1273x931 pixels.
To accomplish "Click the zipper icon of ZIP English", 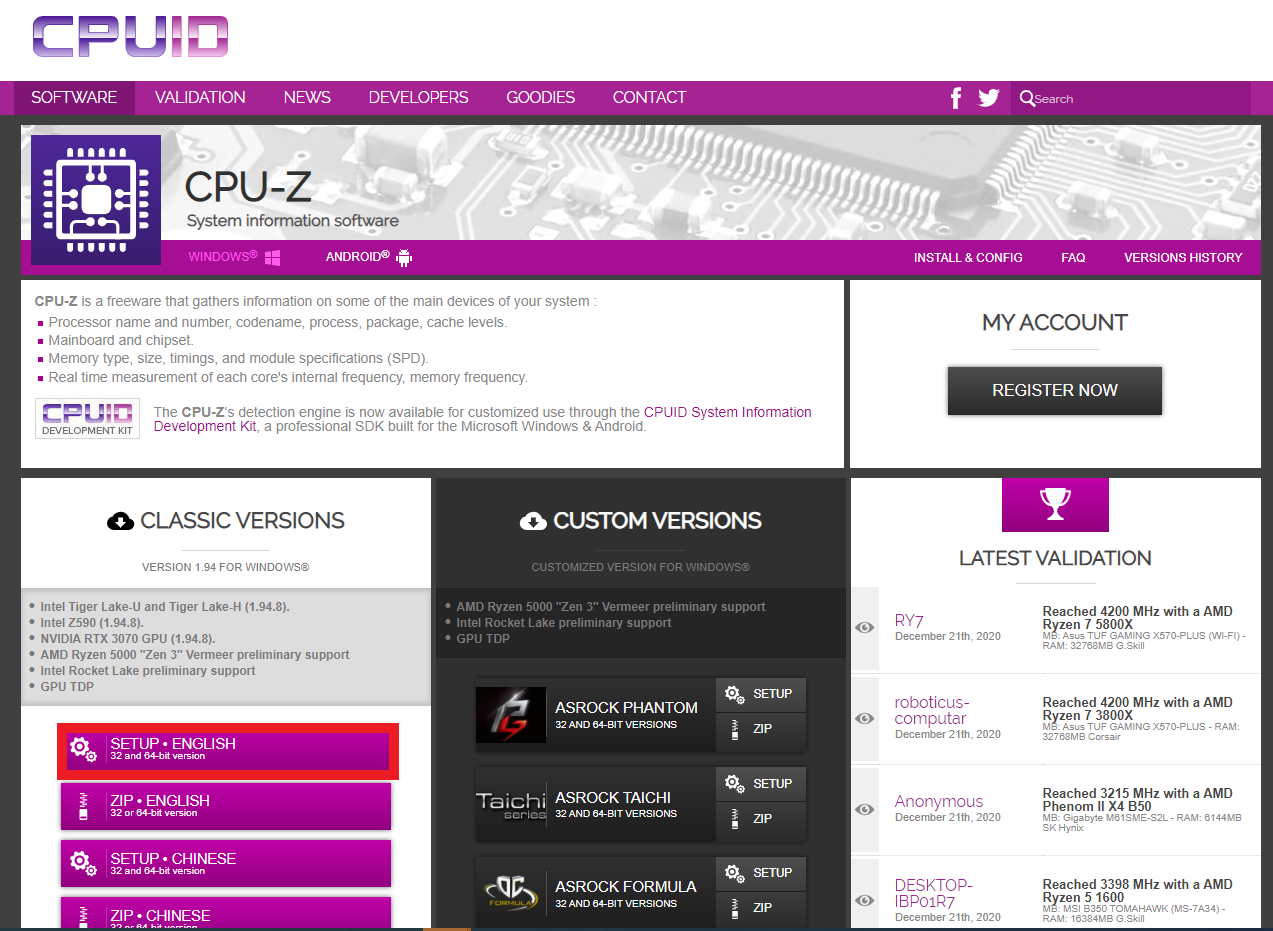I will click(84, 806).
